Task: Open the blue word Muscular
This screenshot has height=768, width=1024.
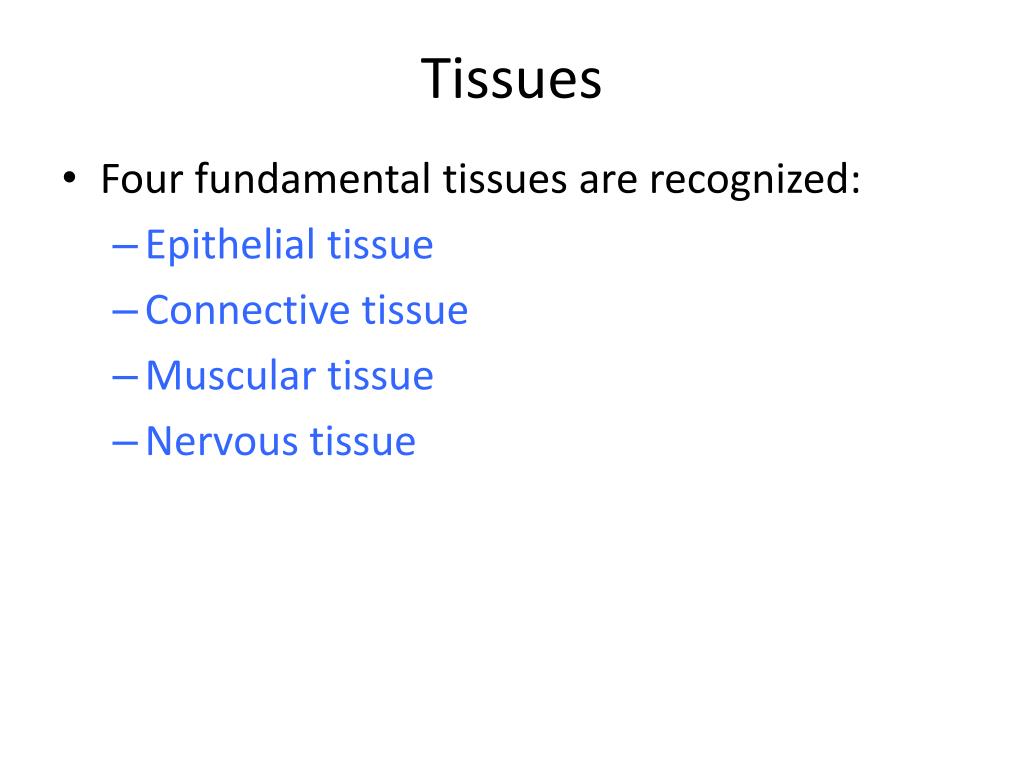Action: (x=230, y=376)
